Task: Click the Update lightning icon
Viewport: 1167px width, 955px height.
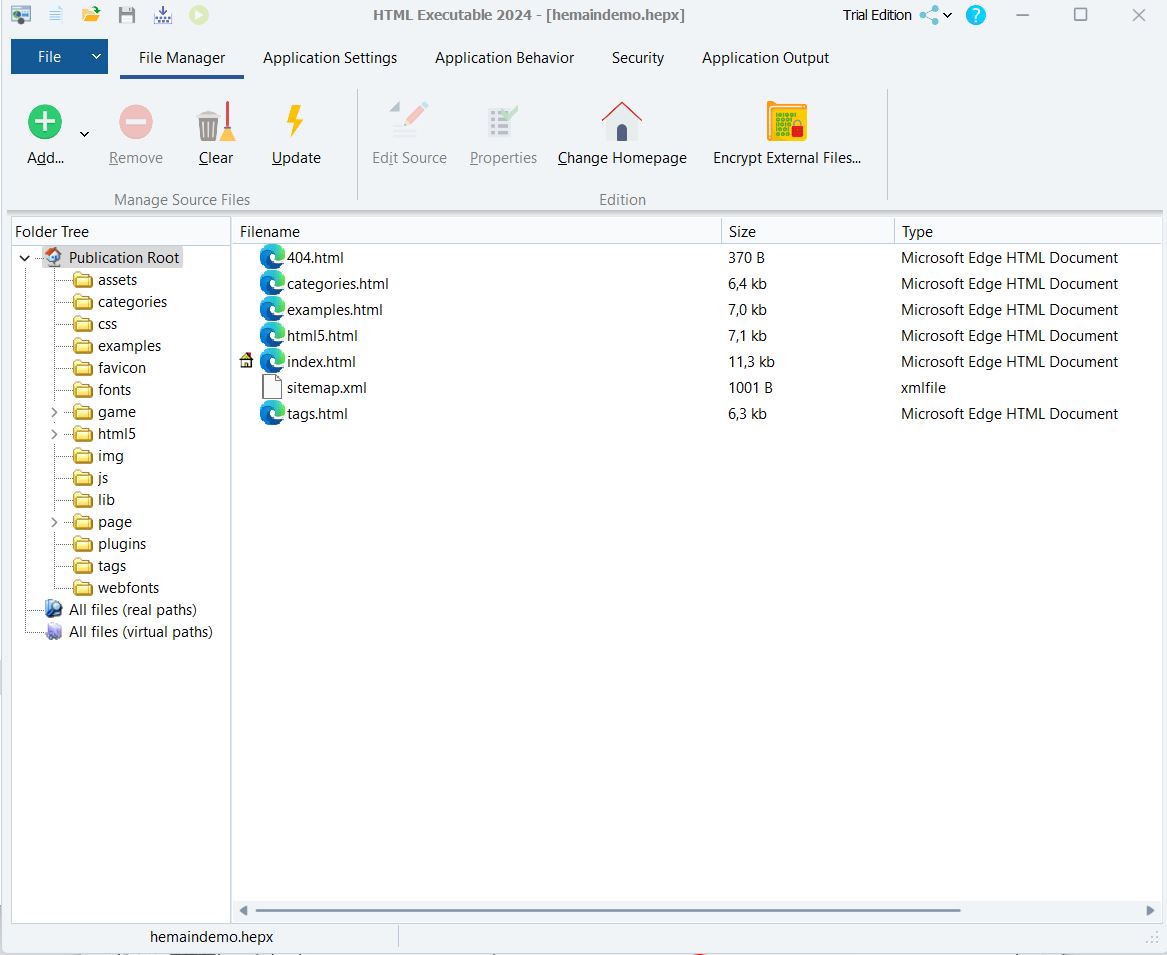Action: [294, 122]
